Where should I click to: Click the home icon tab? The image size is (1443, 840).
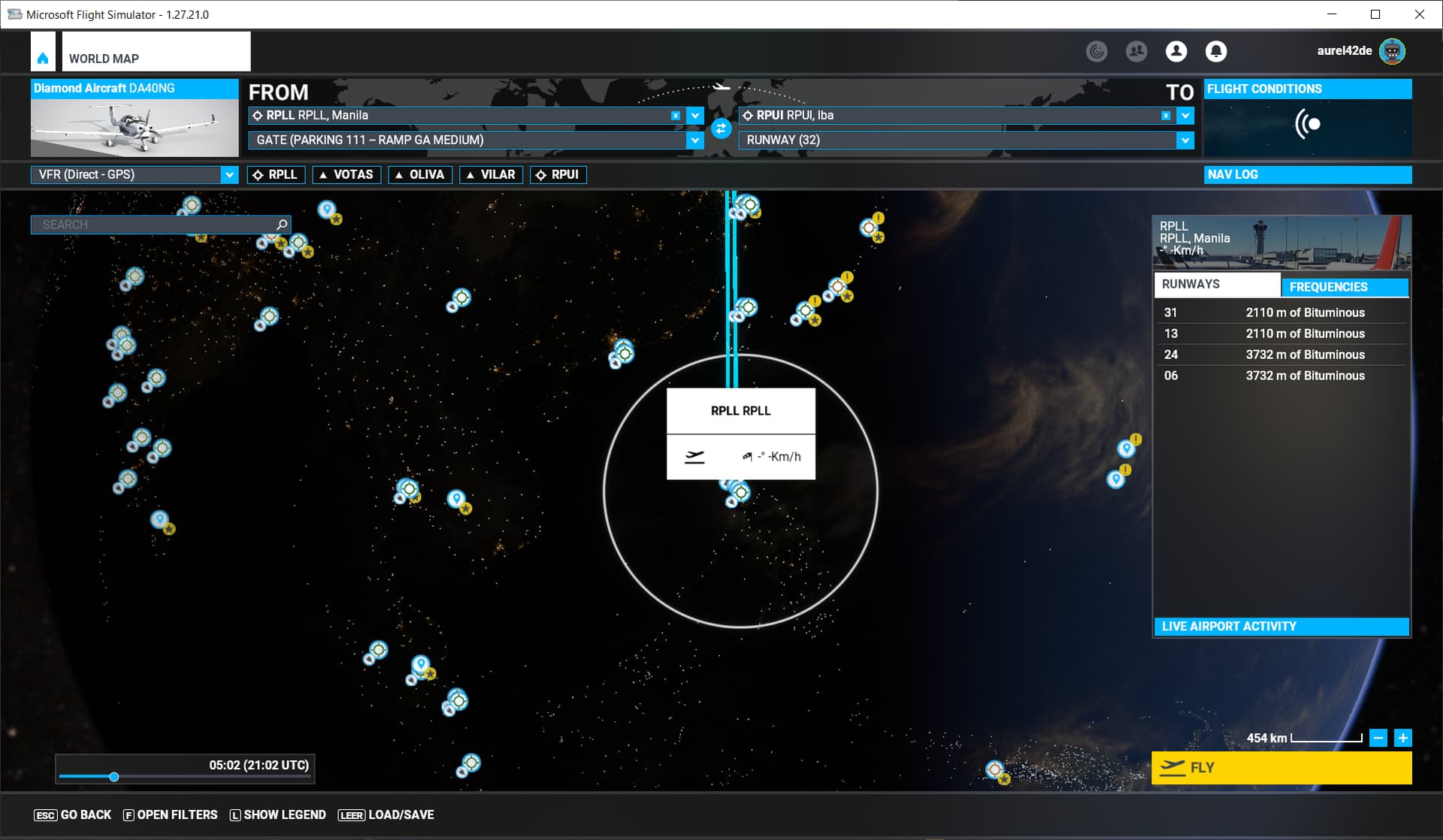click(x=43, y=58)
